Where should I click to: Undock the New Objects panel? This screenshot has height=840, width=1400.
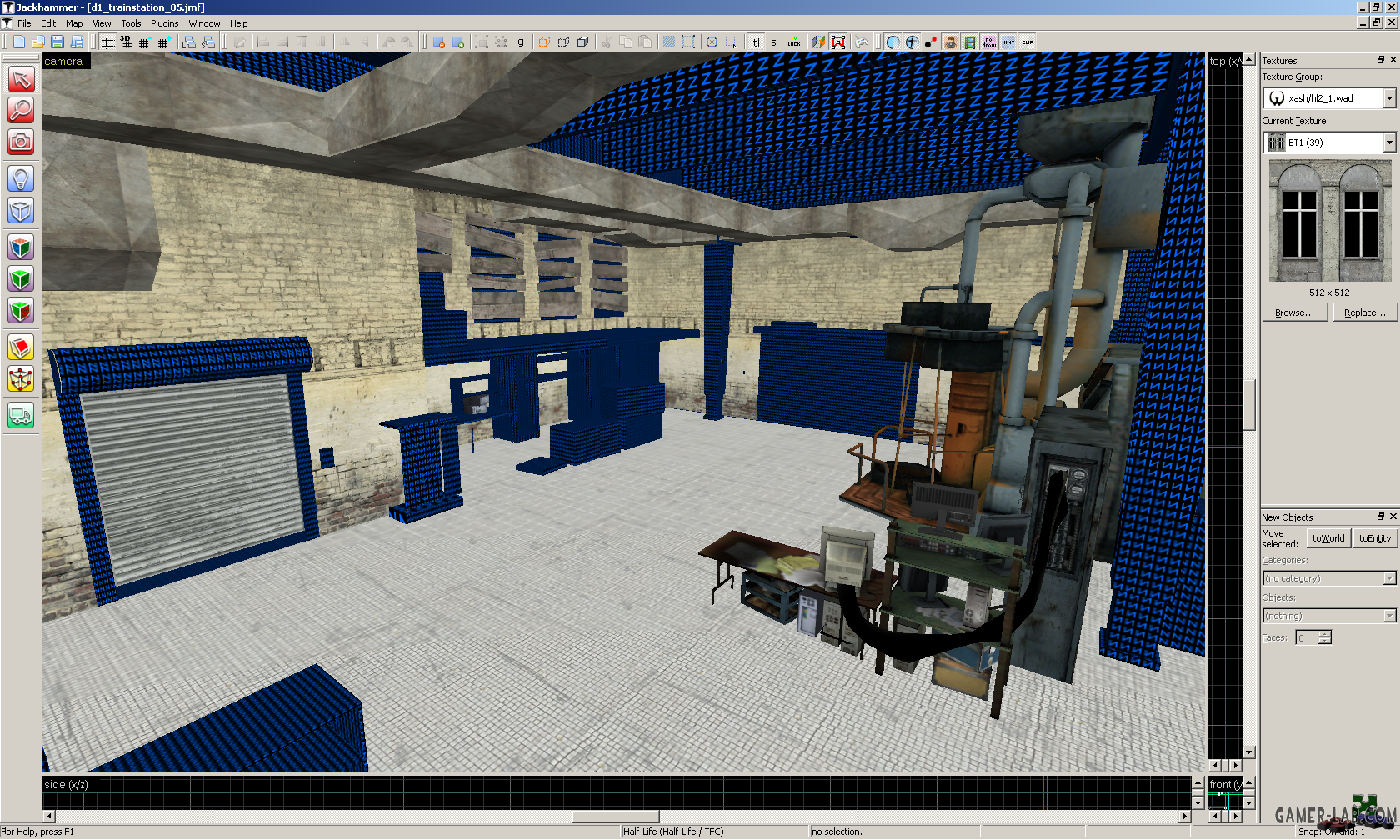click(1381, 517)
